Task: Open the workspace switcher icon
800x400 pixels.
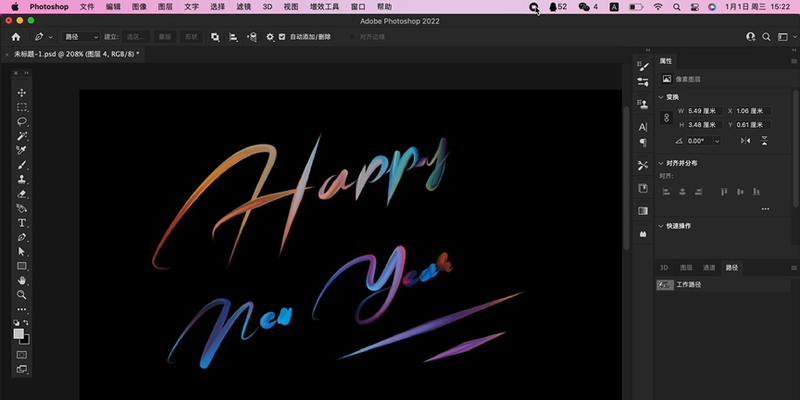Action: click(x=783, y=37)
